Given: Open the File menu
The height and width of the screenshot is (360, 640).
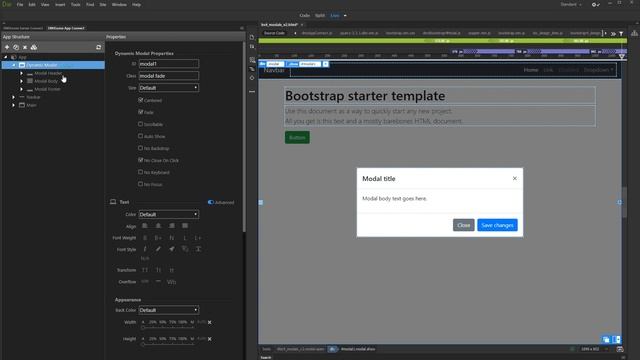Looking at the screenshot, I should [x=20, y=4].
